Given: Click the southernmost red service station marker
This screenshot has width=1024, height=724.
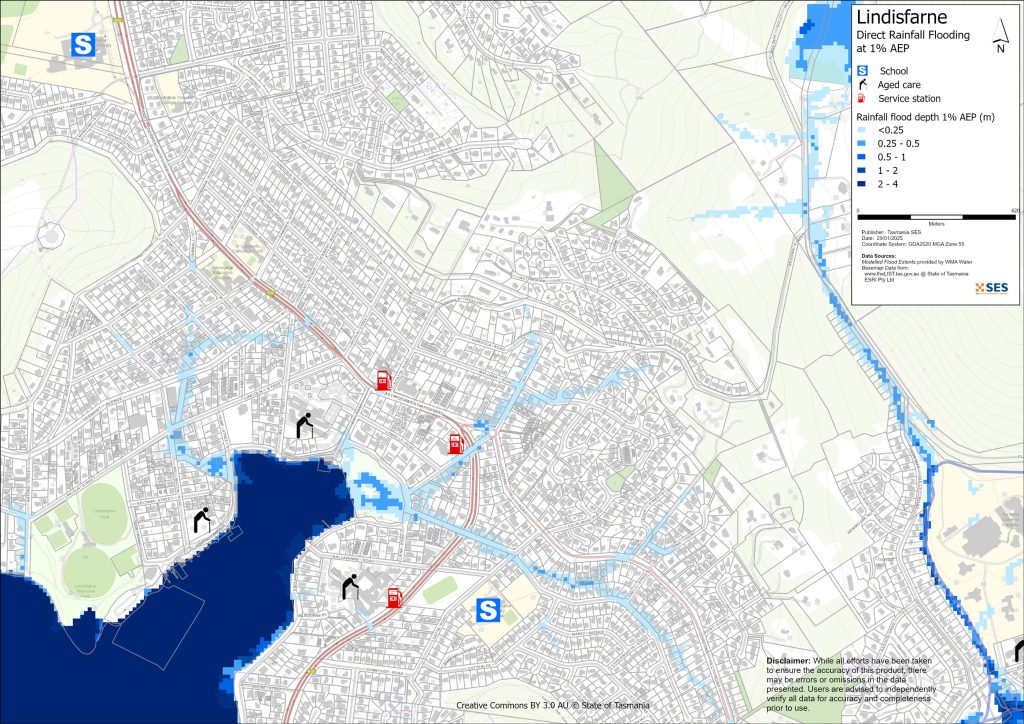Looking at the screenshot, I should [x=395, y=598].
